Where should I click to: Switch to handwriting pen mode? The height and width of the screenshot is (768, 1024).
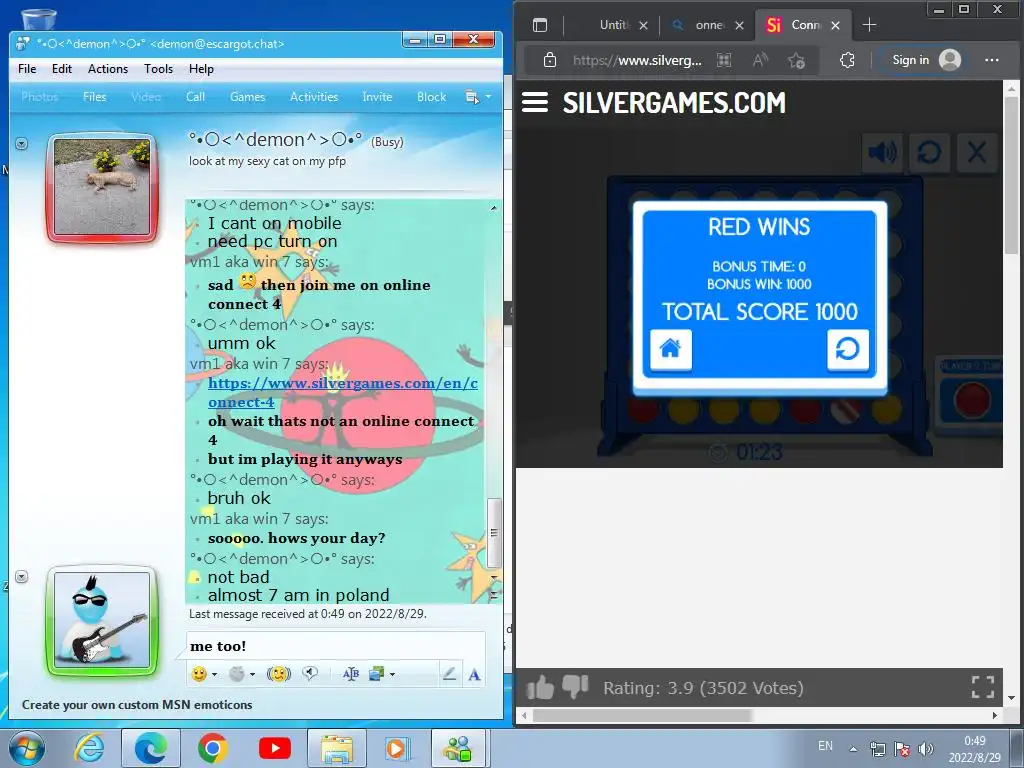tap(449, 674)
